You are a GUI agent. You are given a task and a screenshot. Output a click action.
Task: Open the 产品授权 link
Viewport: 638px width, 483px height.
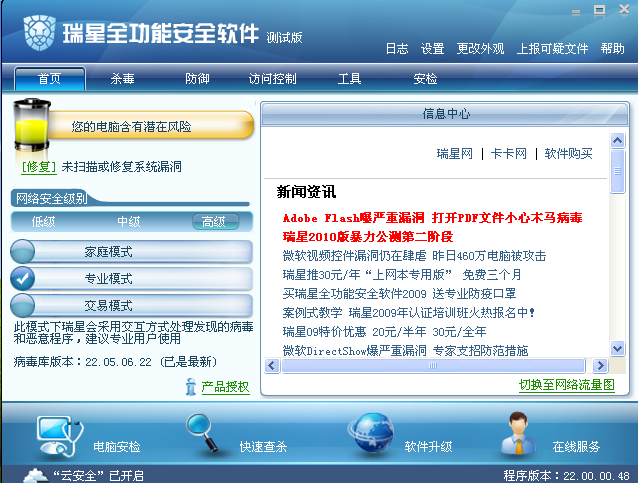(225, 387)
